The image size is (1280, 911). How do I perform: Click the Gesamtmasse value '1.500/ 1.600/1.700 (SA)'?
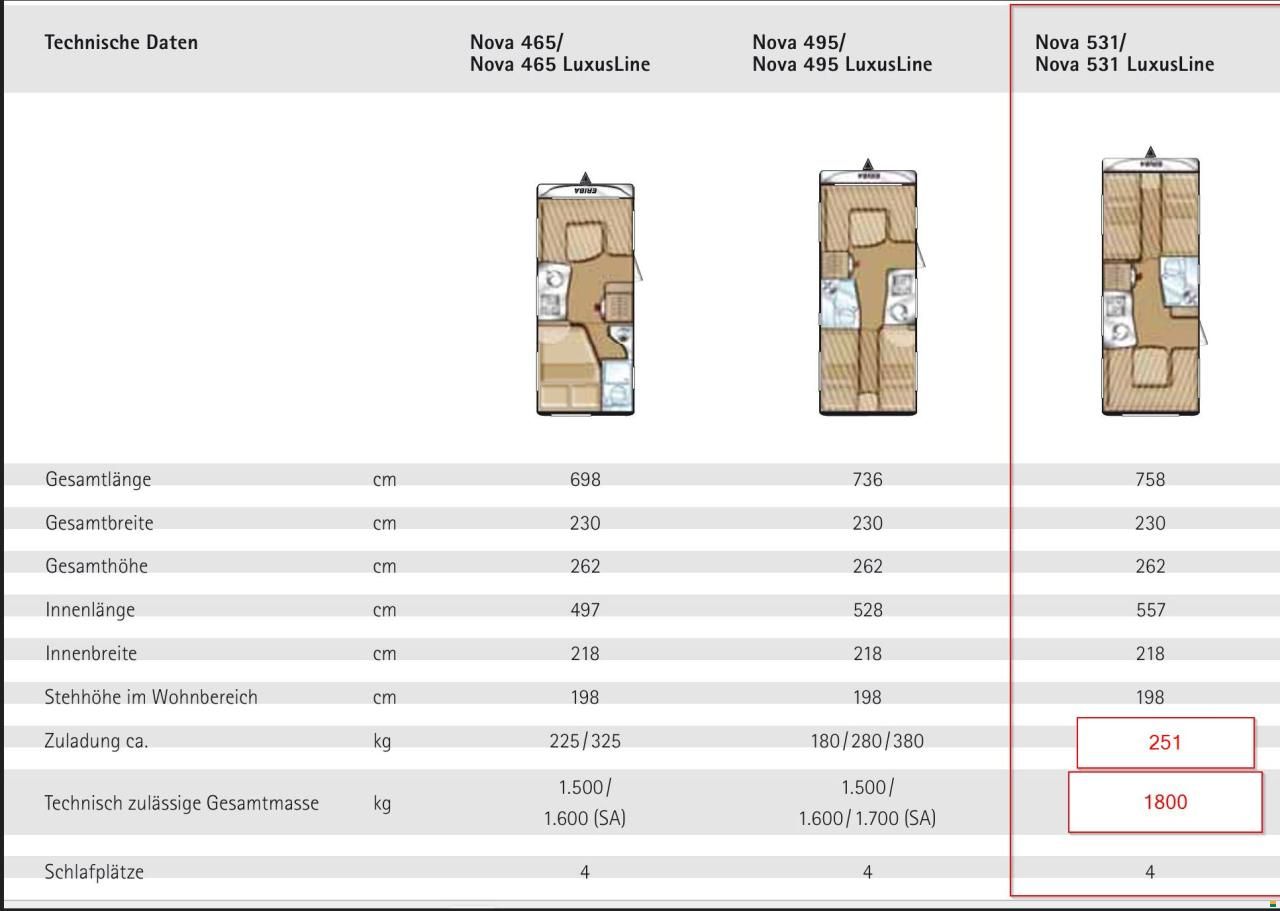(x=867, y=803)
